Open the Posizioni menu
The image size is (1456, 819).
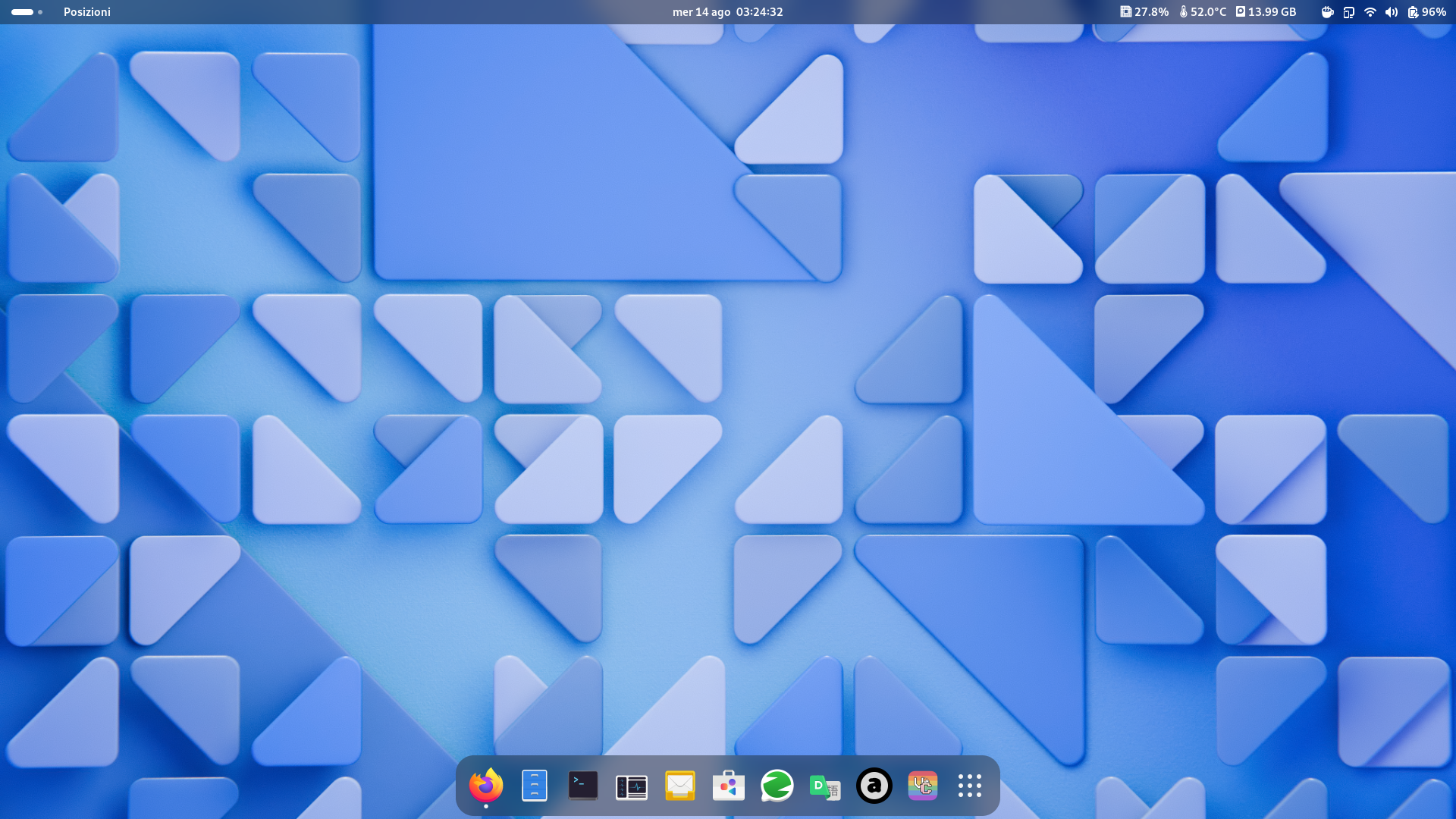pyautogui.click(x=87, y=12)
